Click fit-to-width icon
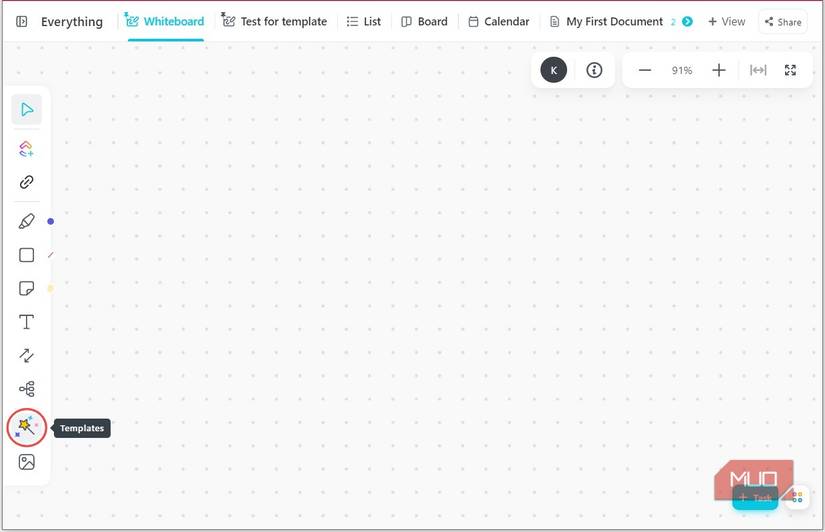Screen dimensions: 825x532 click(758, 70)
